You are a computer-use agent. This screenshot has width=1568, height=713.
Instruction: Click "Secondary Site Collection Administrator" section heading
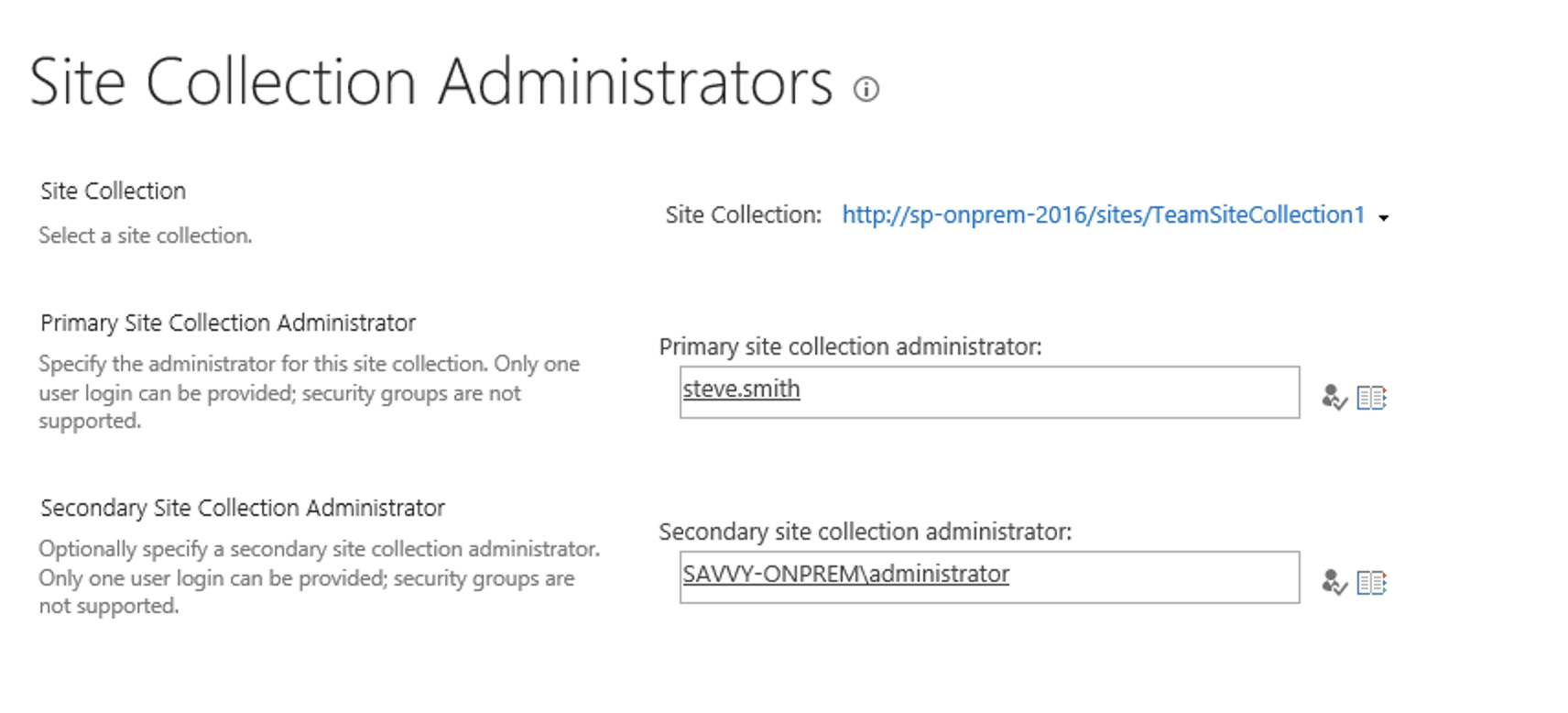coord(243,509)
